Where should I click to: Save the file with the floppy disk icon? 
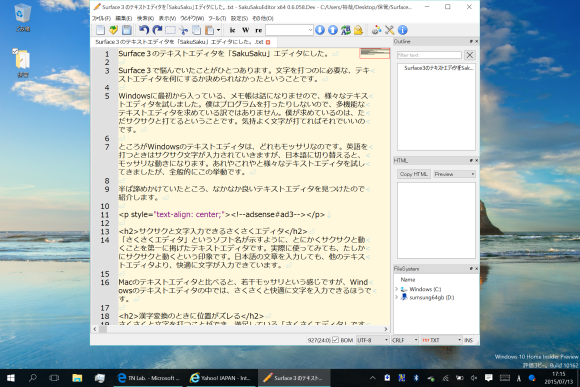127,30
